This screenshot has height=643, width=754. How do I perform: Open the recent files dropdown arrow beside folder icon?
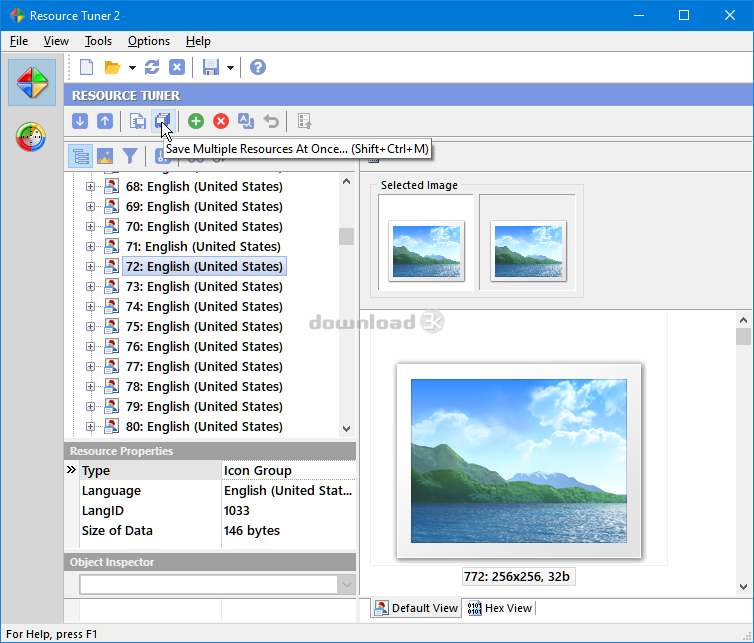[x=132, y=68]
